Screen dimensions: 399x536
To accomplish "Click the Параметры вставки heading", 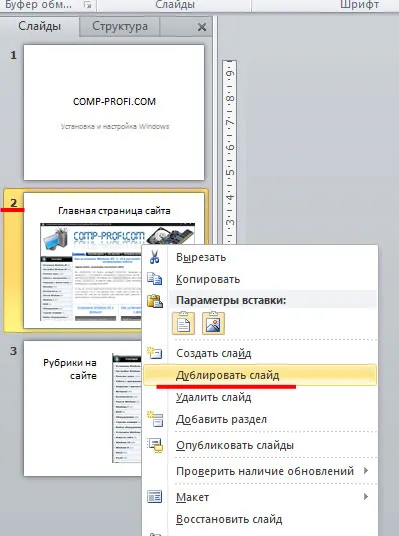I will tap(231, 300).
